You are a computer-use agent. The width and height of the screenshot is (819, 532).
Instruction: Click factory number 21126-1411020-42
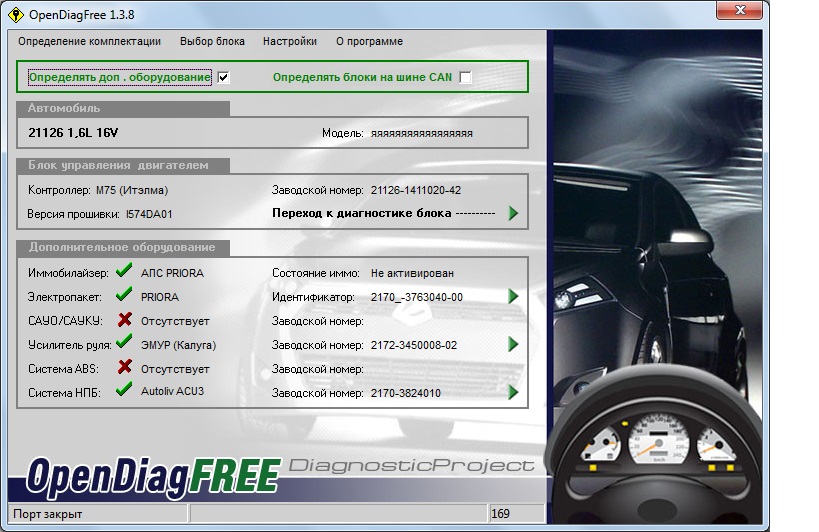[x=416, y=190]
